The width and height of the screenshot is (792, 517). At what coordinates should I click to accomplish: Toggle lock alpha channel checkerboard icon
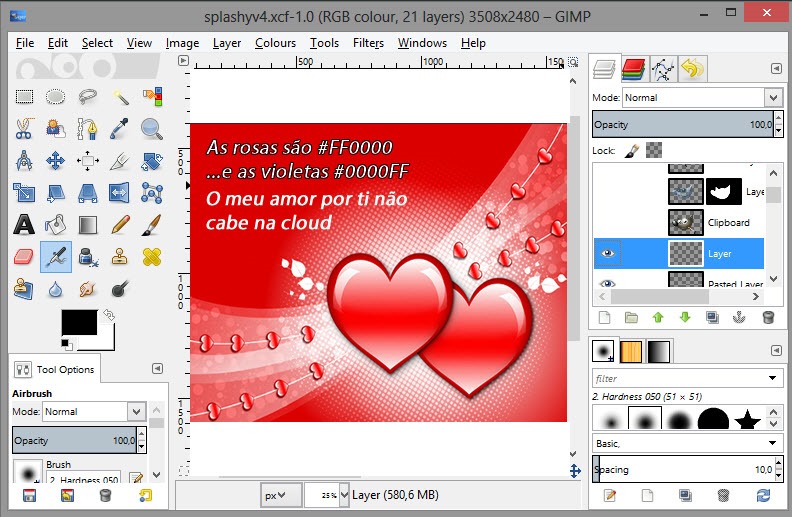click(653, 150)
